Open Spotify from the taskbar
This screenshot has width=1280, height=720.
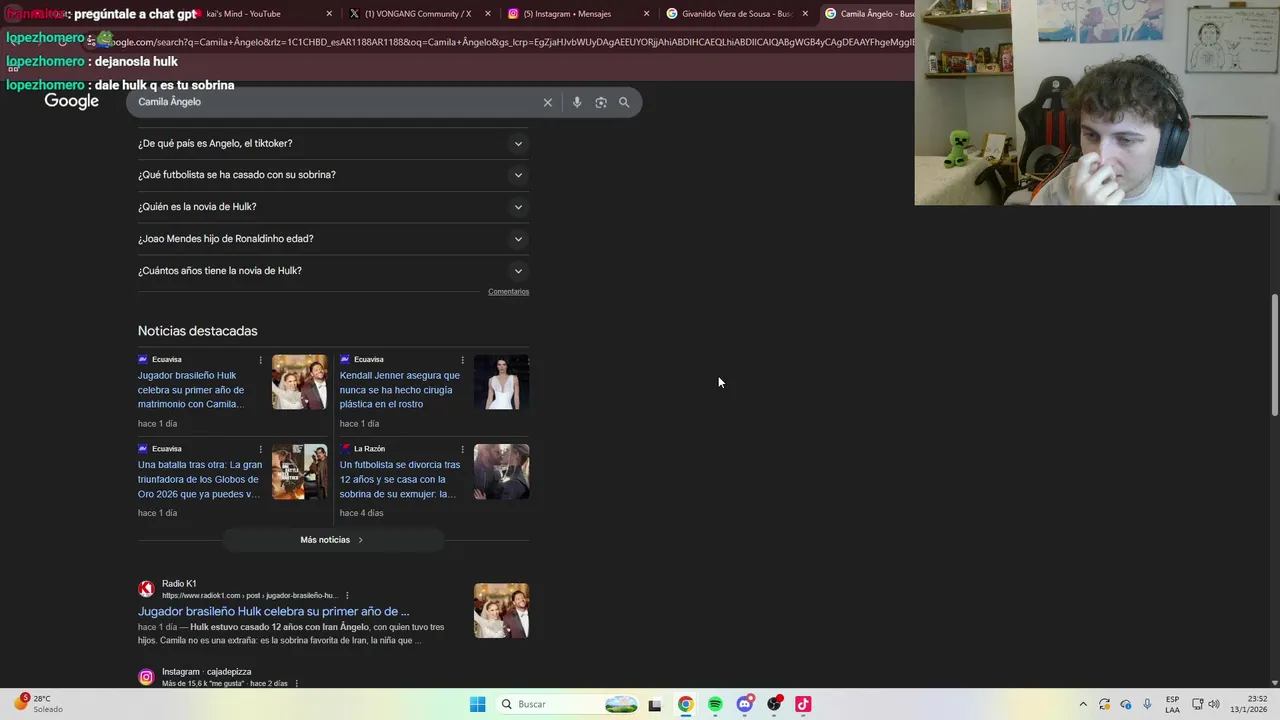pos(715,704)
